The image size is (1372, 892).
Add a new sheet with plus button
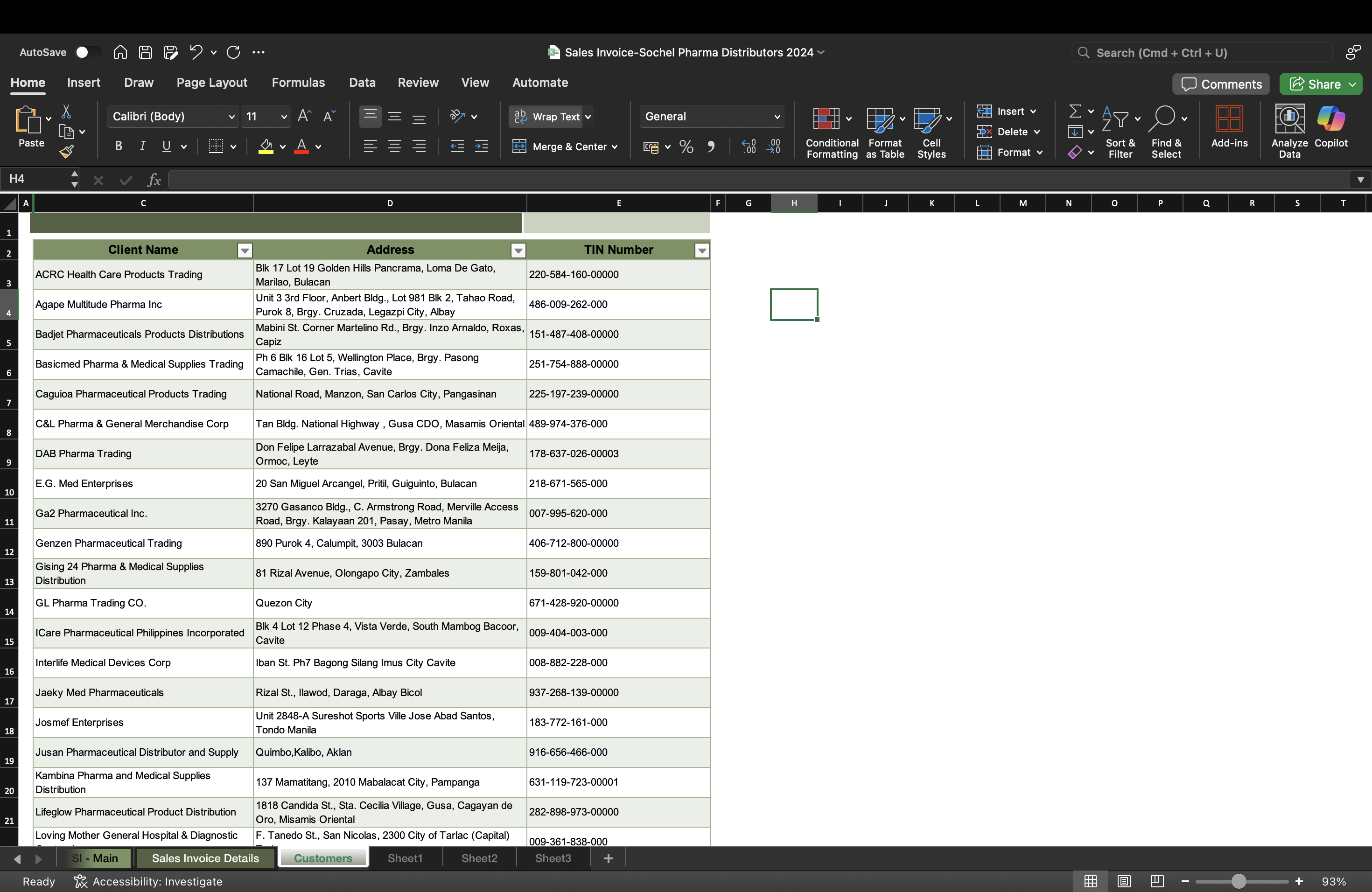click(x=608, y=858)
